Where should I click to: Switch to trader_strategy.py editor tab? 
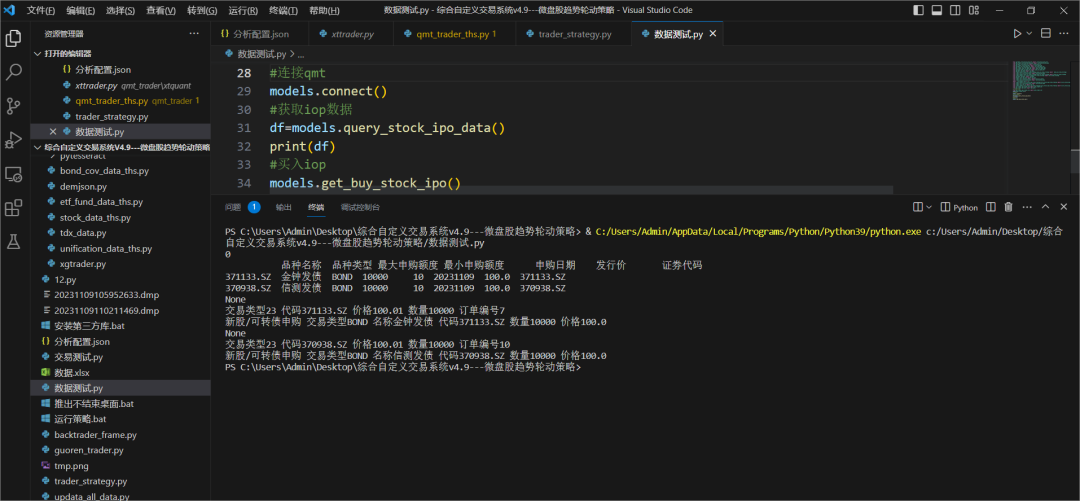tap(572, 34)
